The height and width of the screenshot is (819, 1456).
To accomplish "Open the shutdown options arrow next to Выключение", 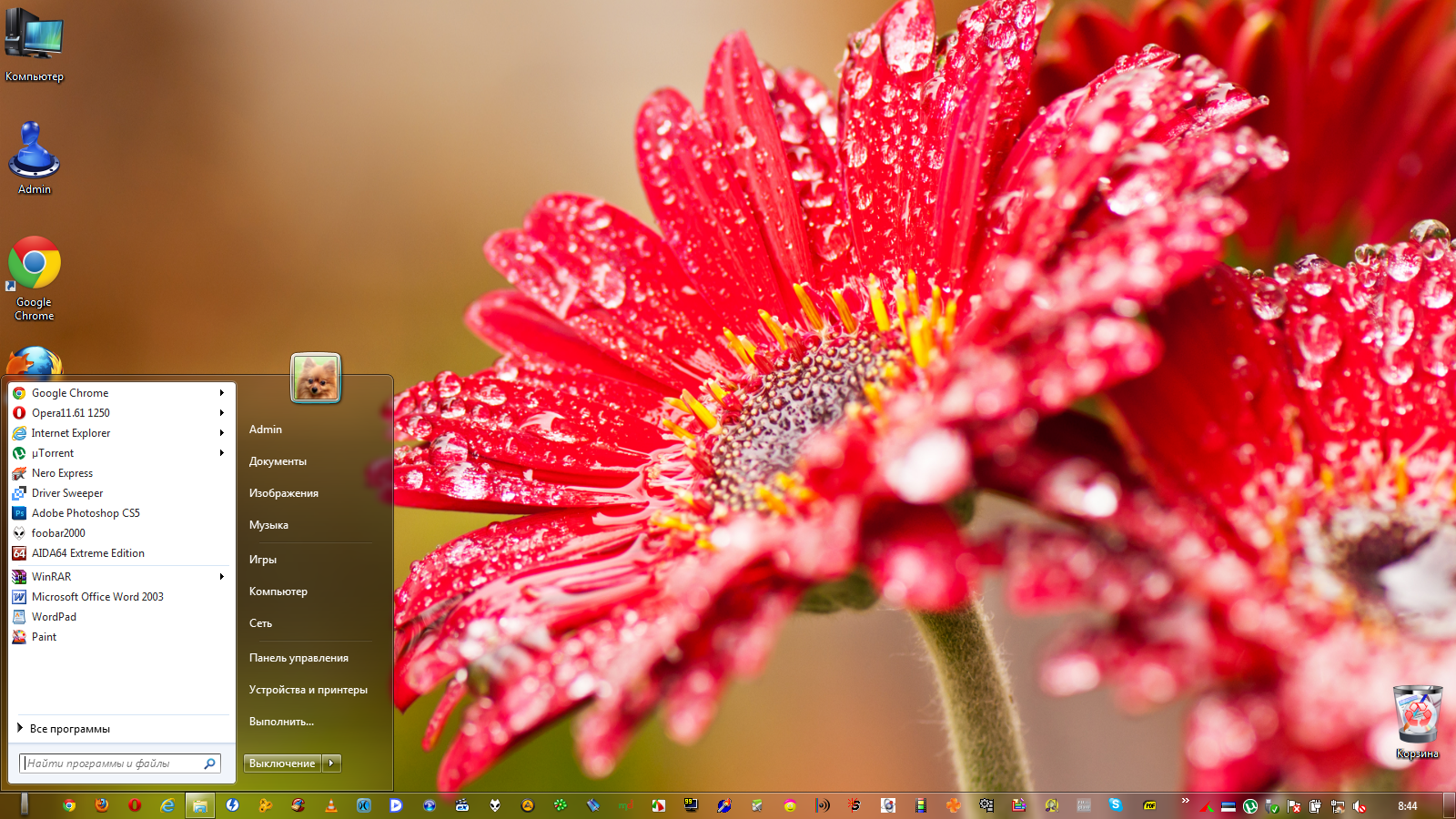I will (332, 763).
